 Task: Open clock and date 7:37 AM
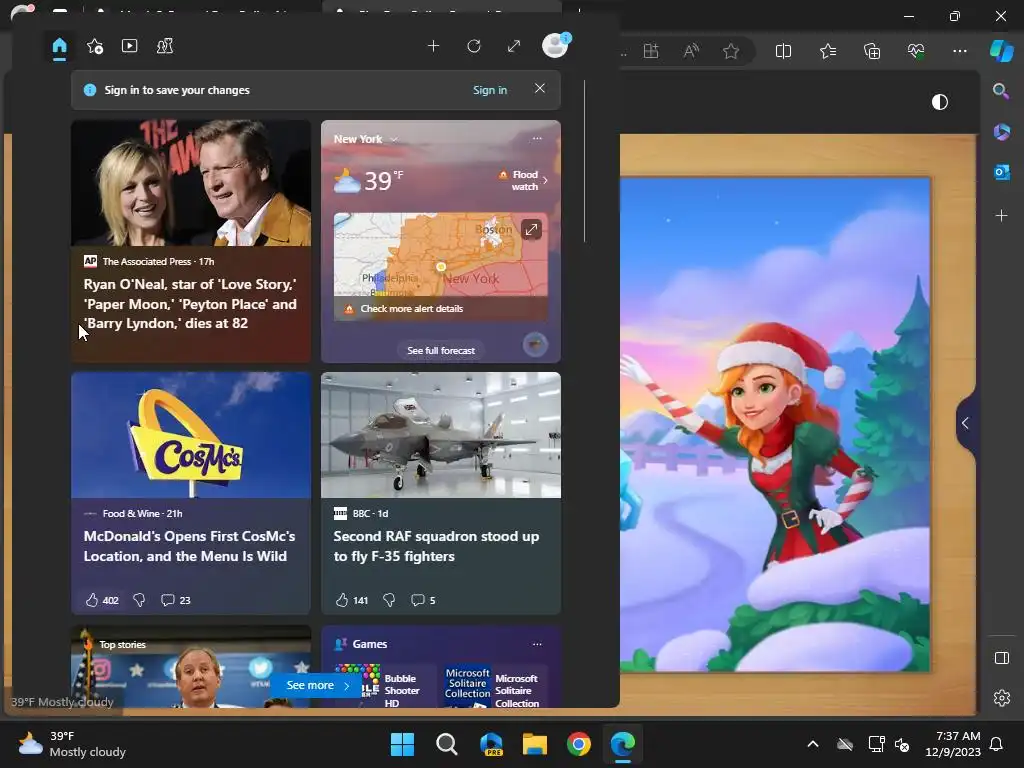tap(953, 744)
